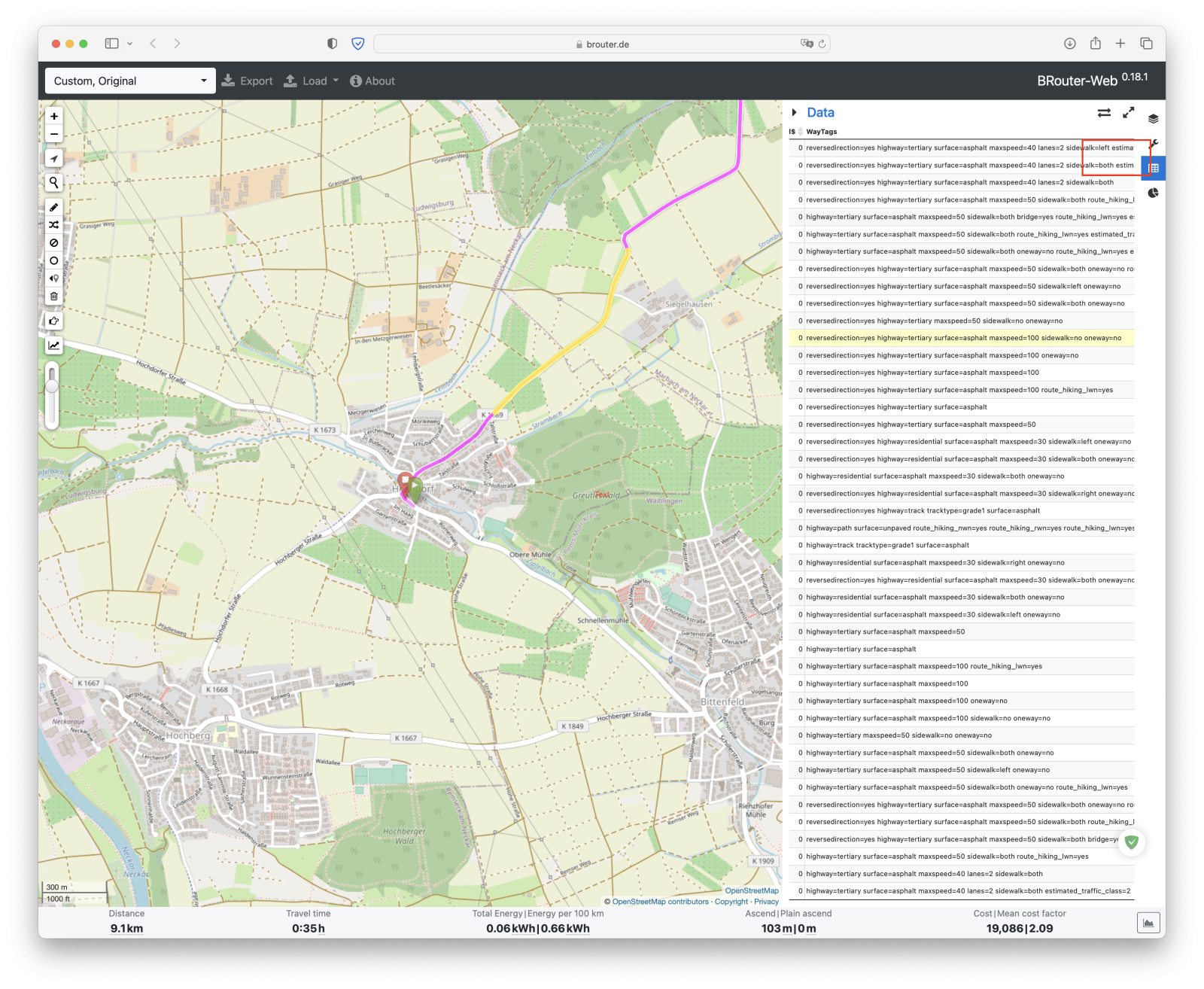Reload the page in Safari
Image resolution: width=1204 pixels, height=989 pixels.
coord(822,44)
